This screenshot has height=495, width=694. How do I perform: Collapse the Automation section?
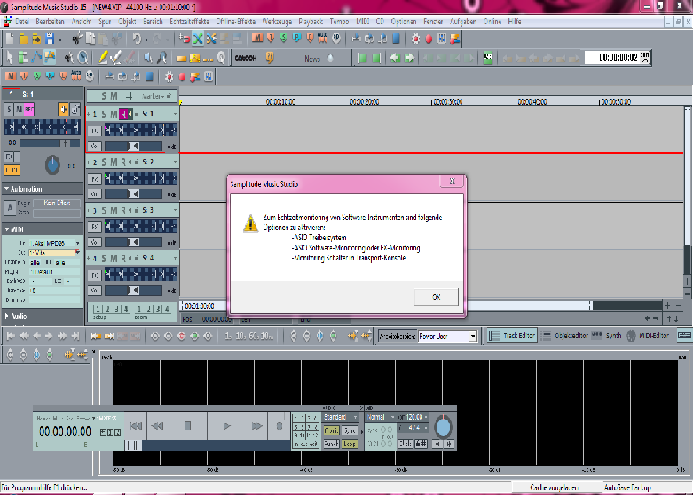coord(7,189)
